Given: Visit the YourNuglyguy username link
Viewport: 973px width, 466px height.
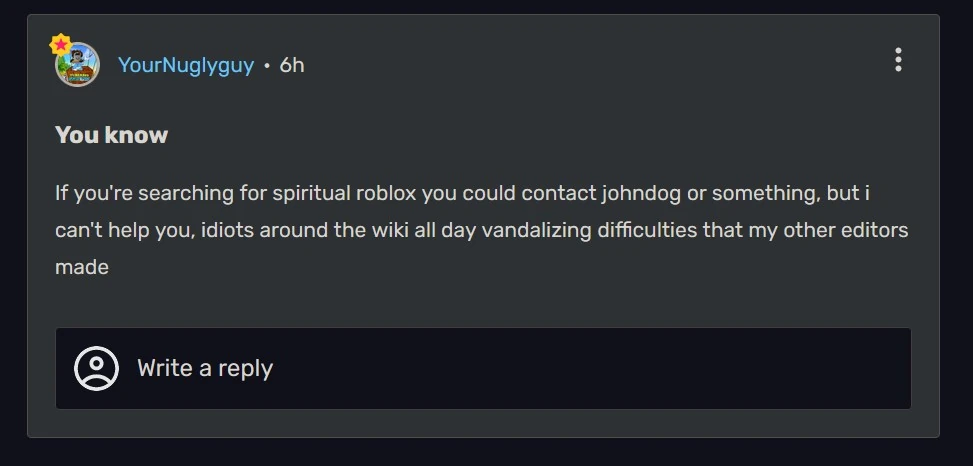Looking at the screenshot, I should tap(186, 65).
